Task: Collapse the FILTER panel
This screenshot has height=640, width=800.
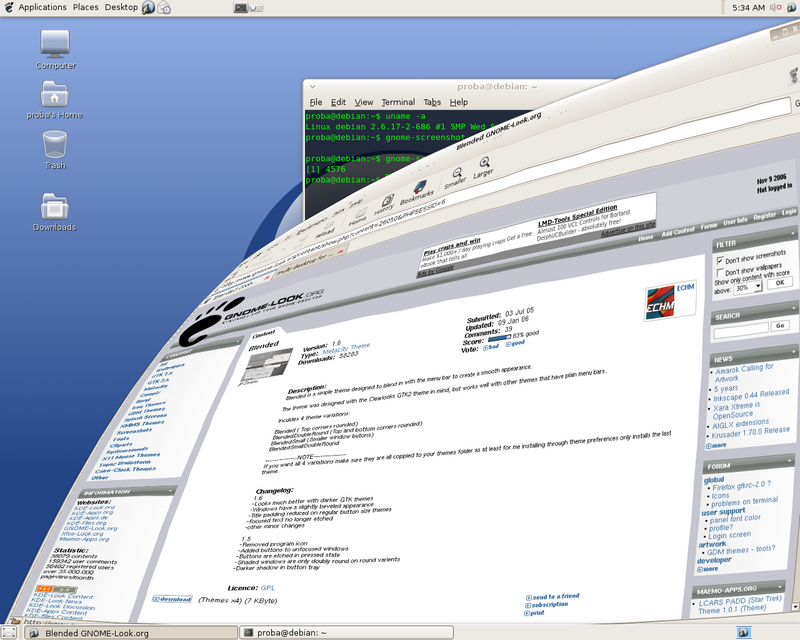Action: click(794, 235)
